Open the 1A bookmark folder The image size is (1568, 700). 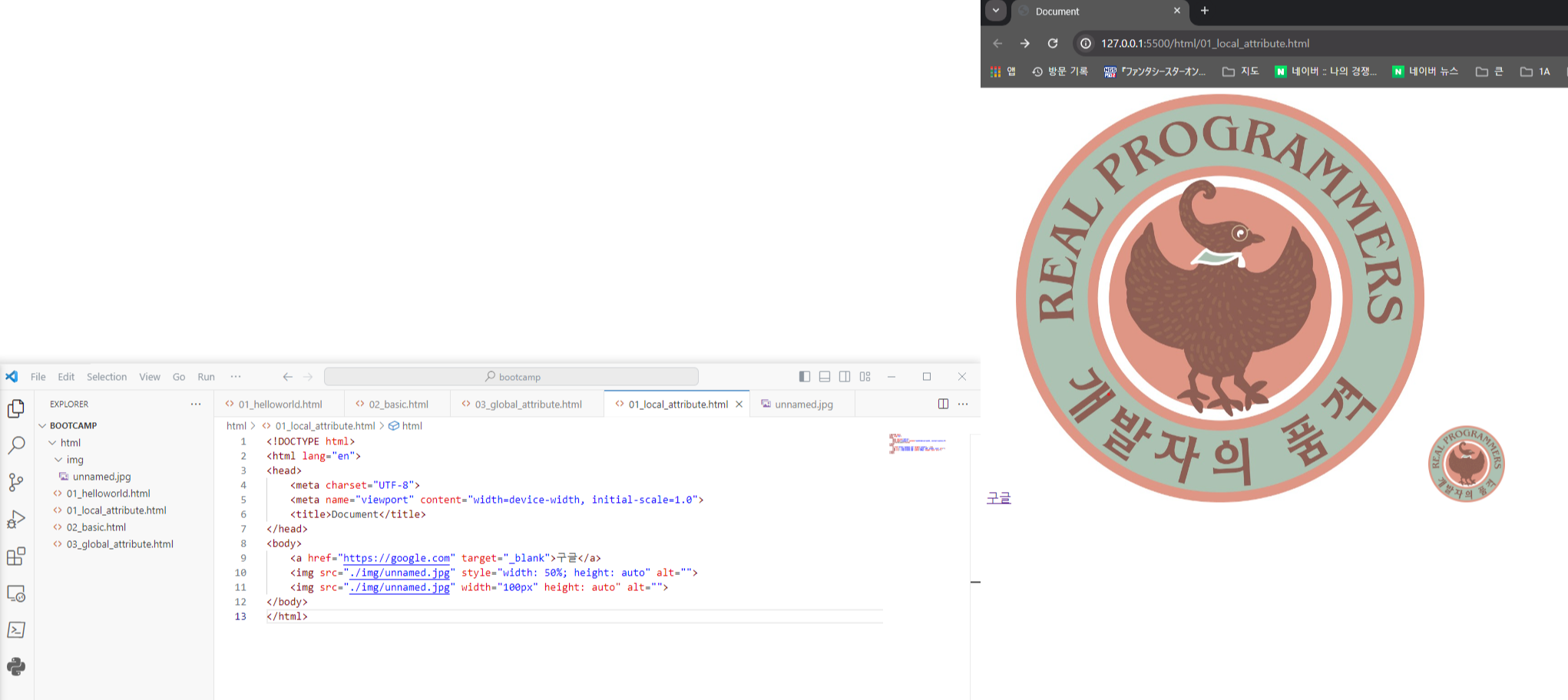1535,71
